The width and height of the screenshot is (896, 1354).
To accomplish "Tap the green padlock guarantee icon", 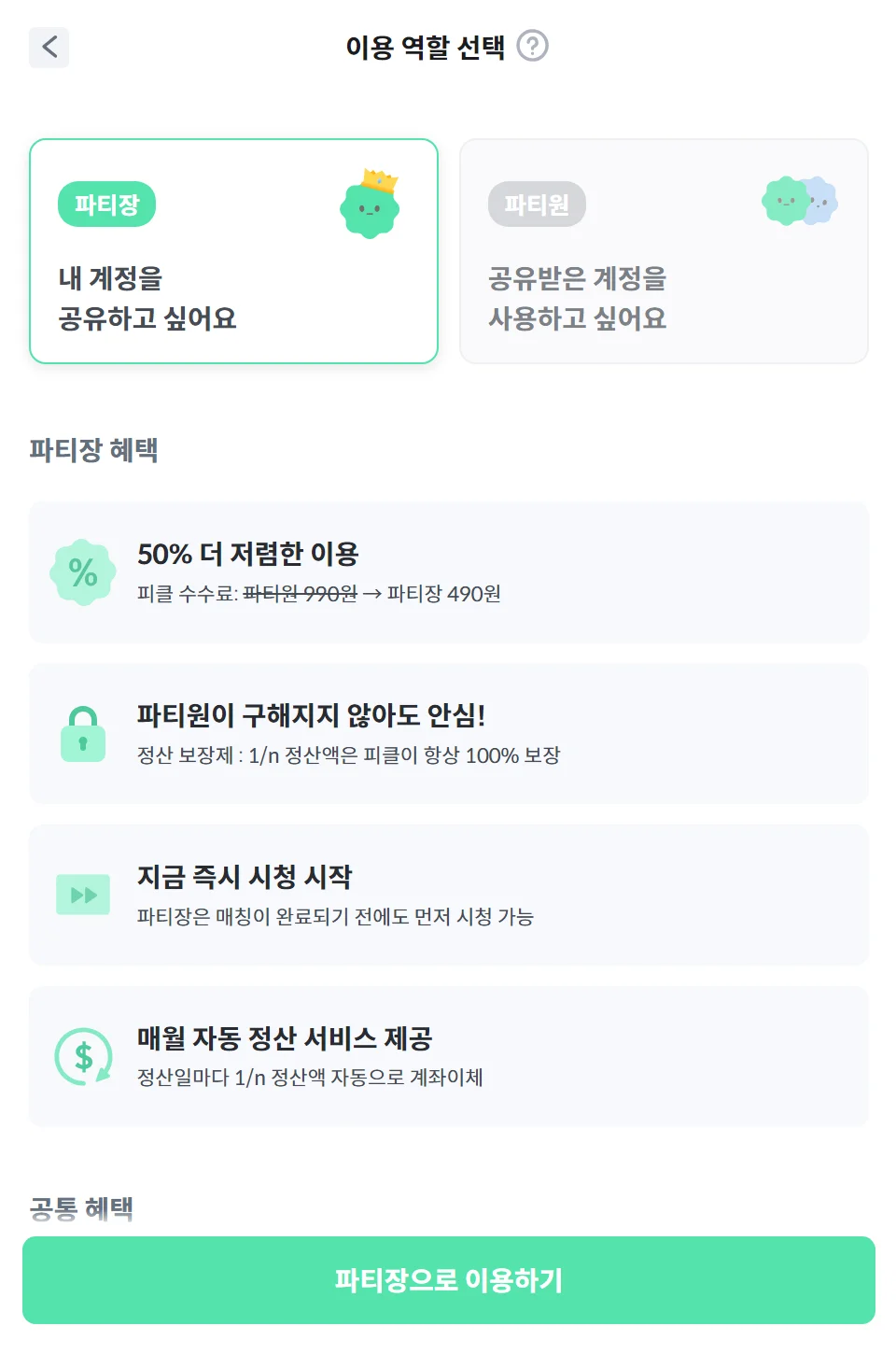I will click(83, 734).
